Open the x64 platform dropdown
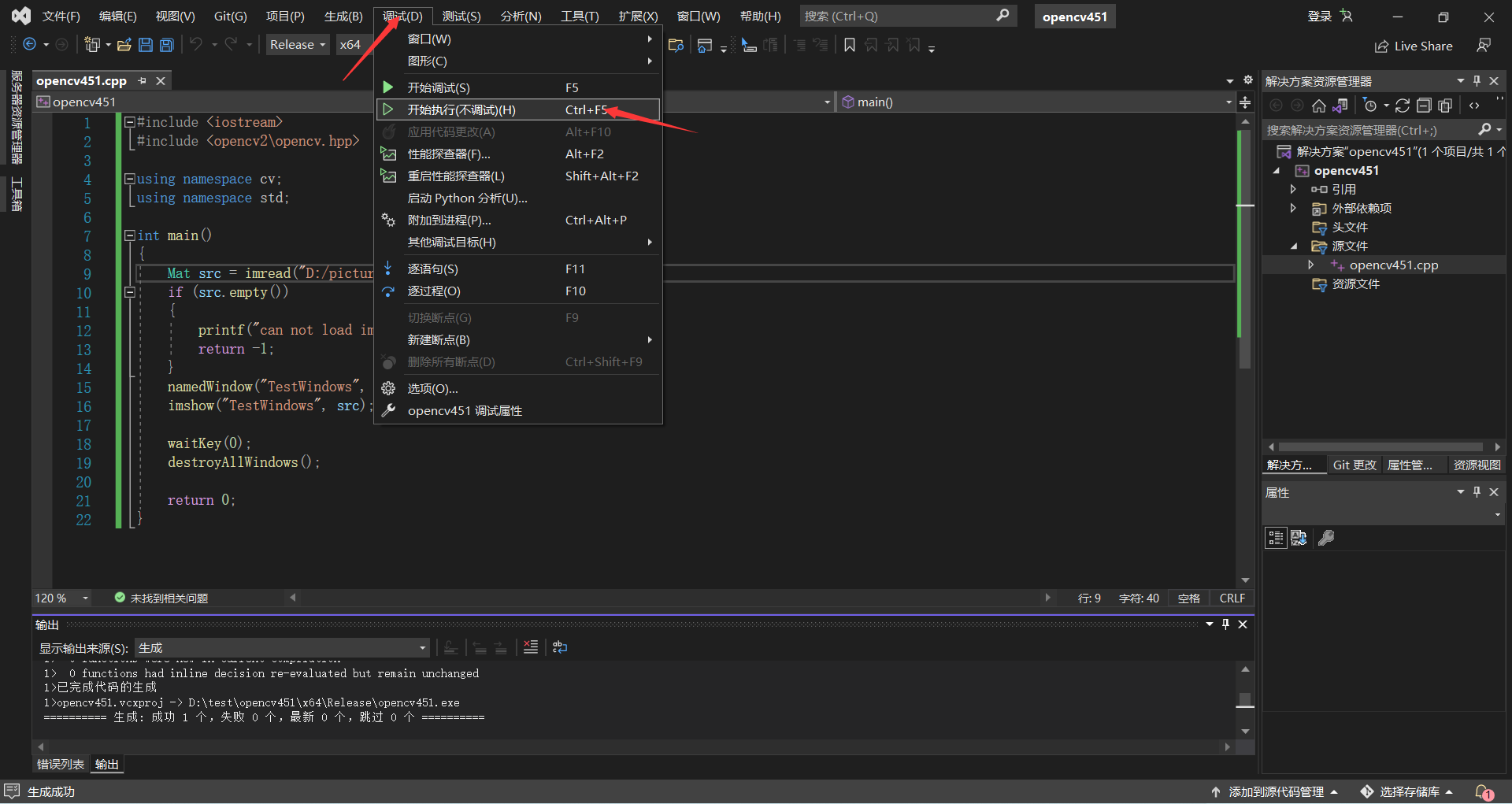 [x=354, y=45]
